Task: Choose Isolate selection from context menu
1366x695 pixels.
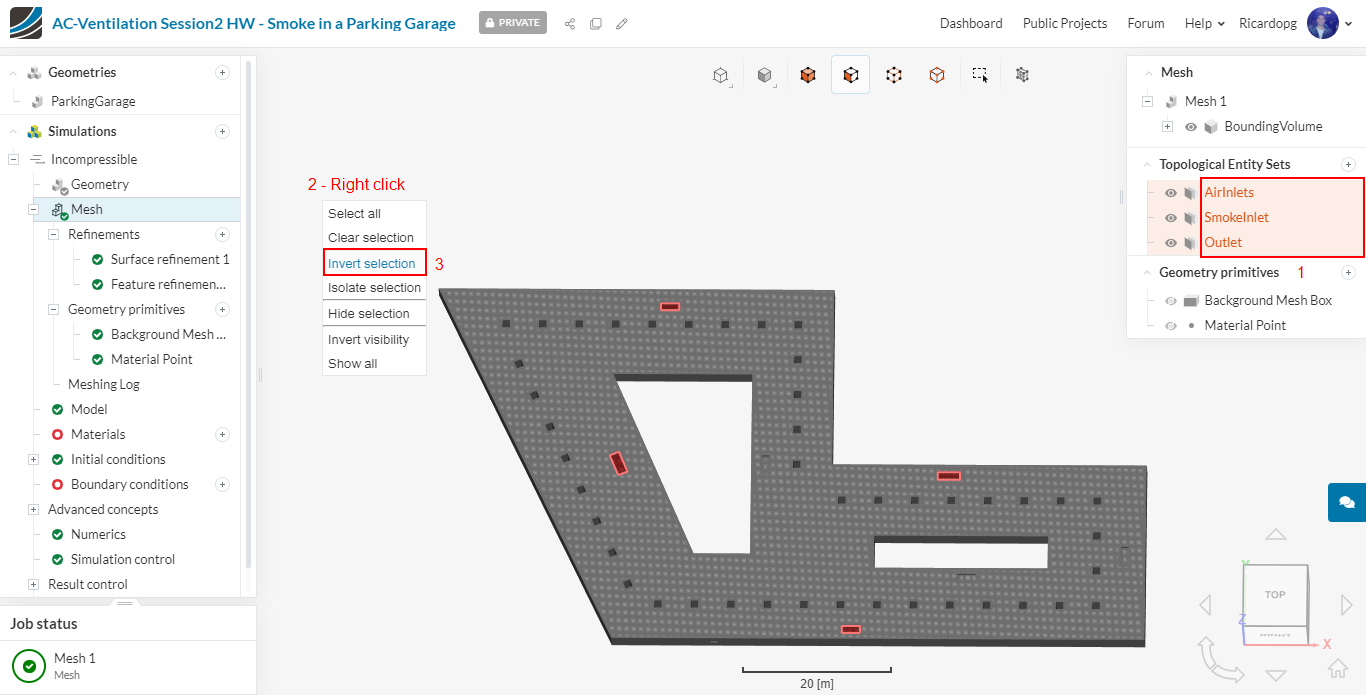Action: coord(374,287)
